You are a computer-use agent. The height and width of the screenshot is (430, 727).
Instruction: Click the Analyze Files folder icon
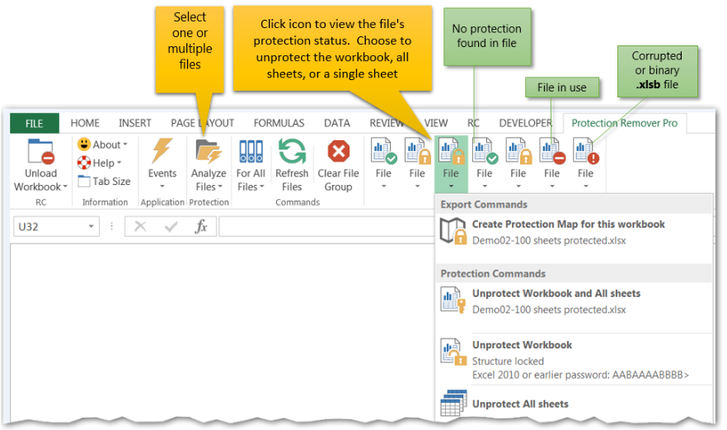pos(208,151)
